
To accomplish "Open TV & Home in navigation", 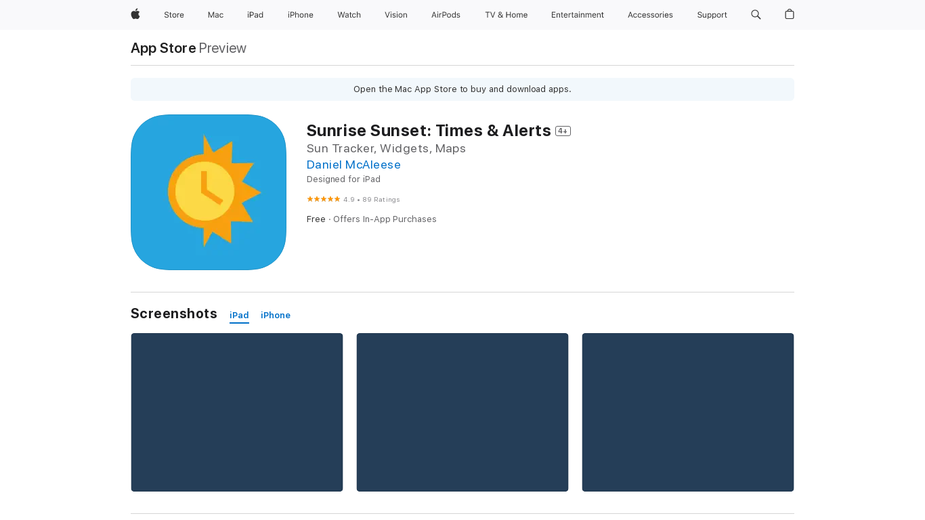I will 506,15.
